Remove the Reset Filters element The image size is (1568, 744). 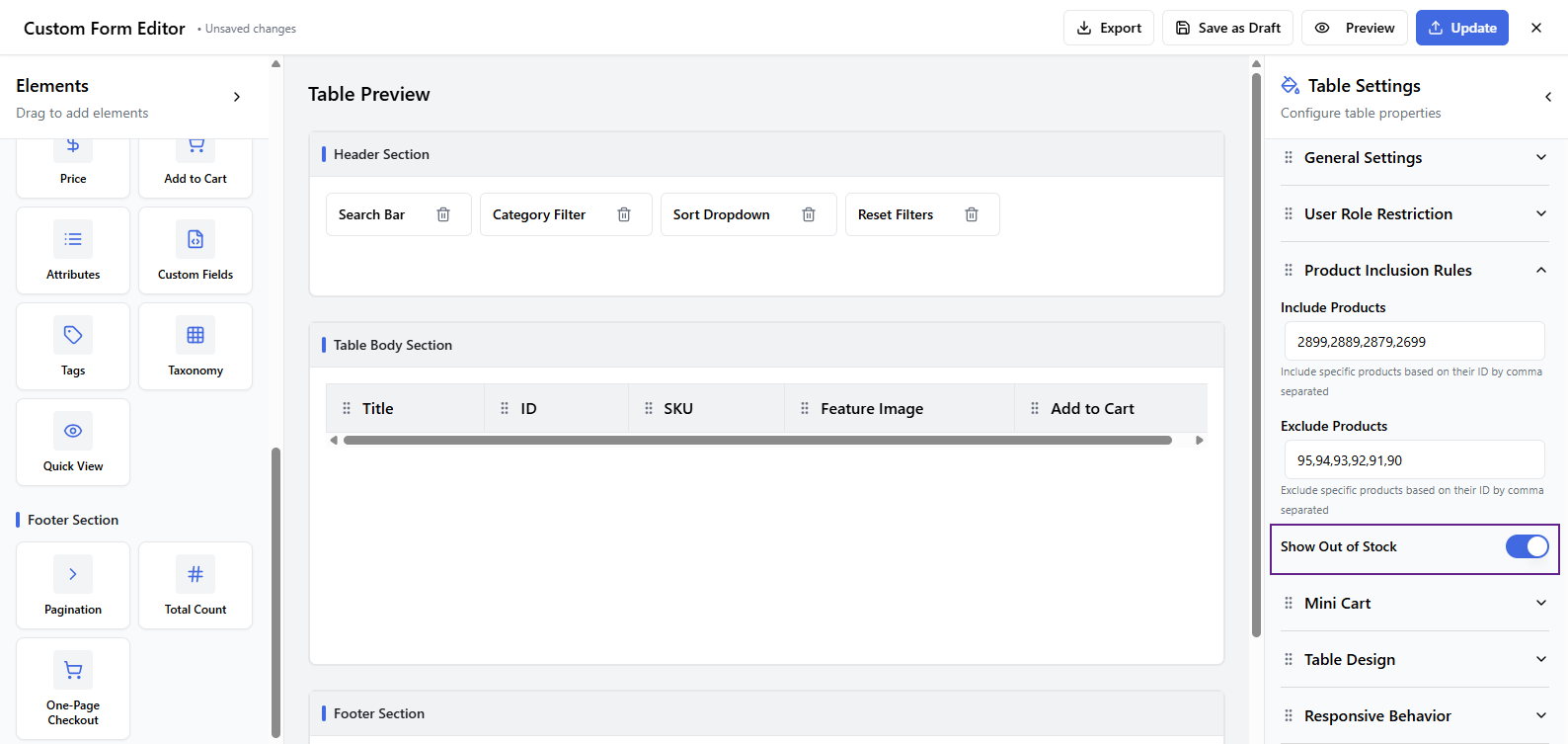coord(972,214)
